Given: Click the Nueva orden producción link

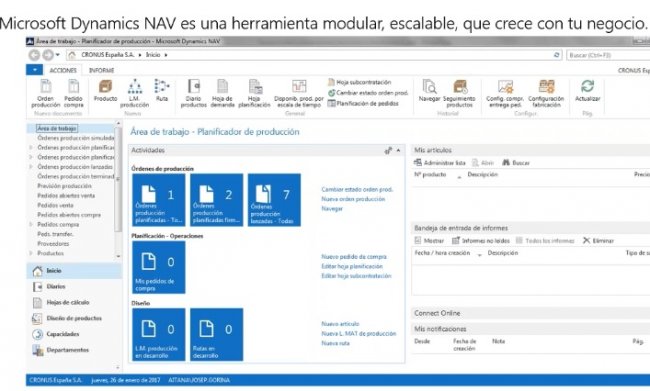Looking at the screenshot, I should [353, 199].
